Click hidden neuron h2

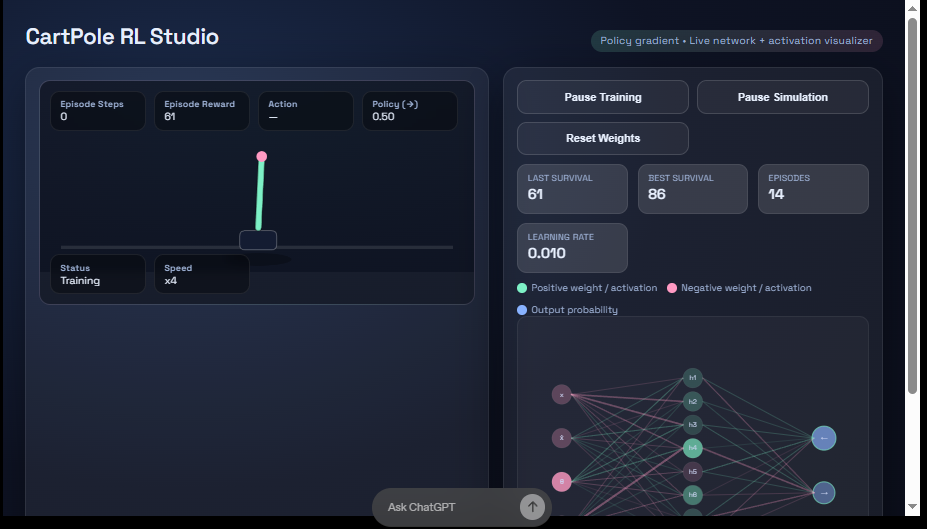tap(693, 401)
